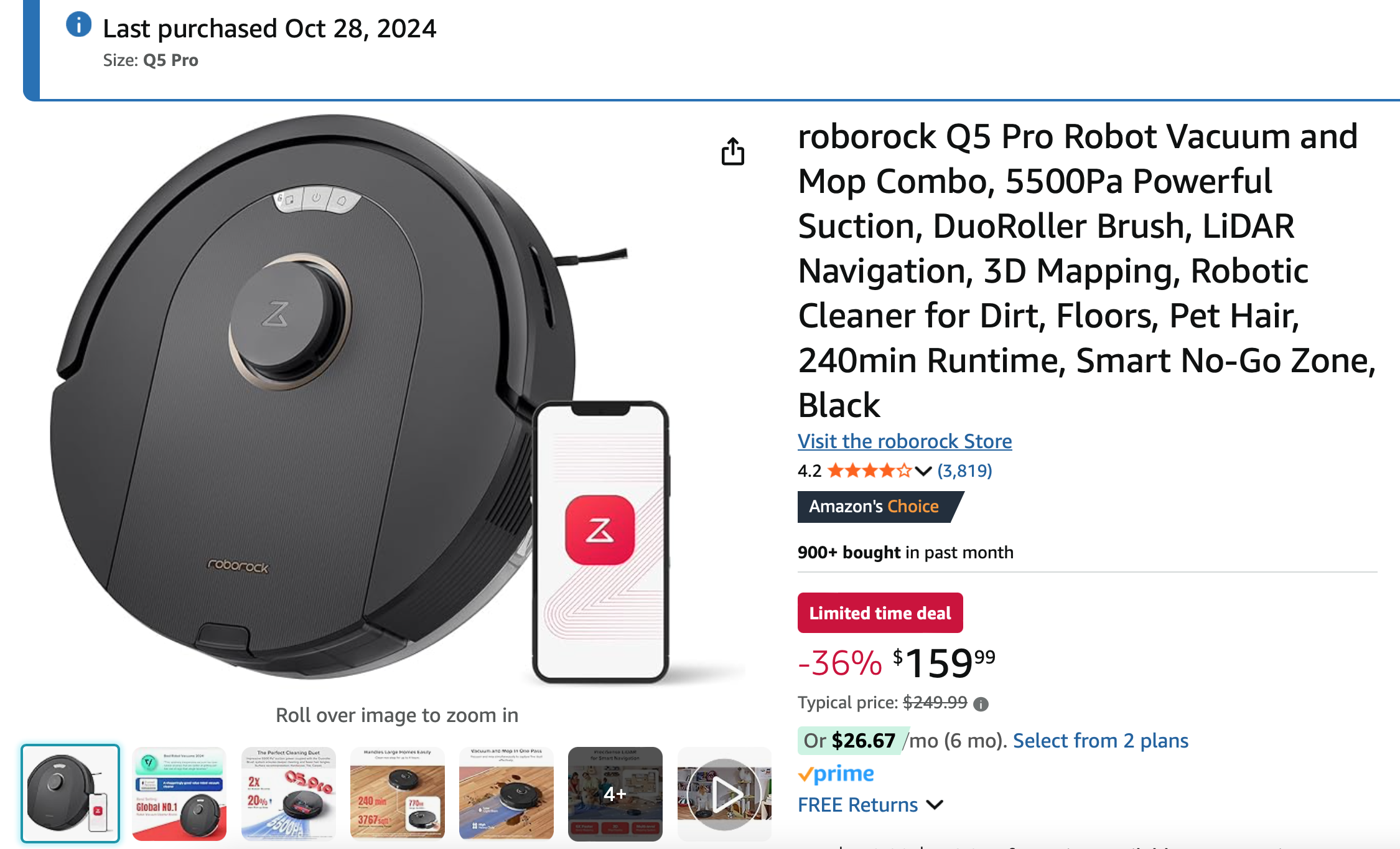Click the play icon on the video thumbnail
The width and height of the screenshot is (1400, 849).
tap(724, 794)
